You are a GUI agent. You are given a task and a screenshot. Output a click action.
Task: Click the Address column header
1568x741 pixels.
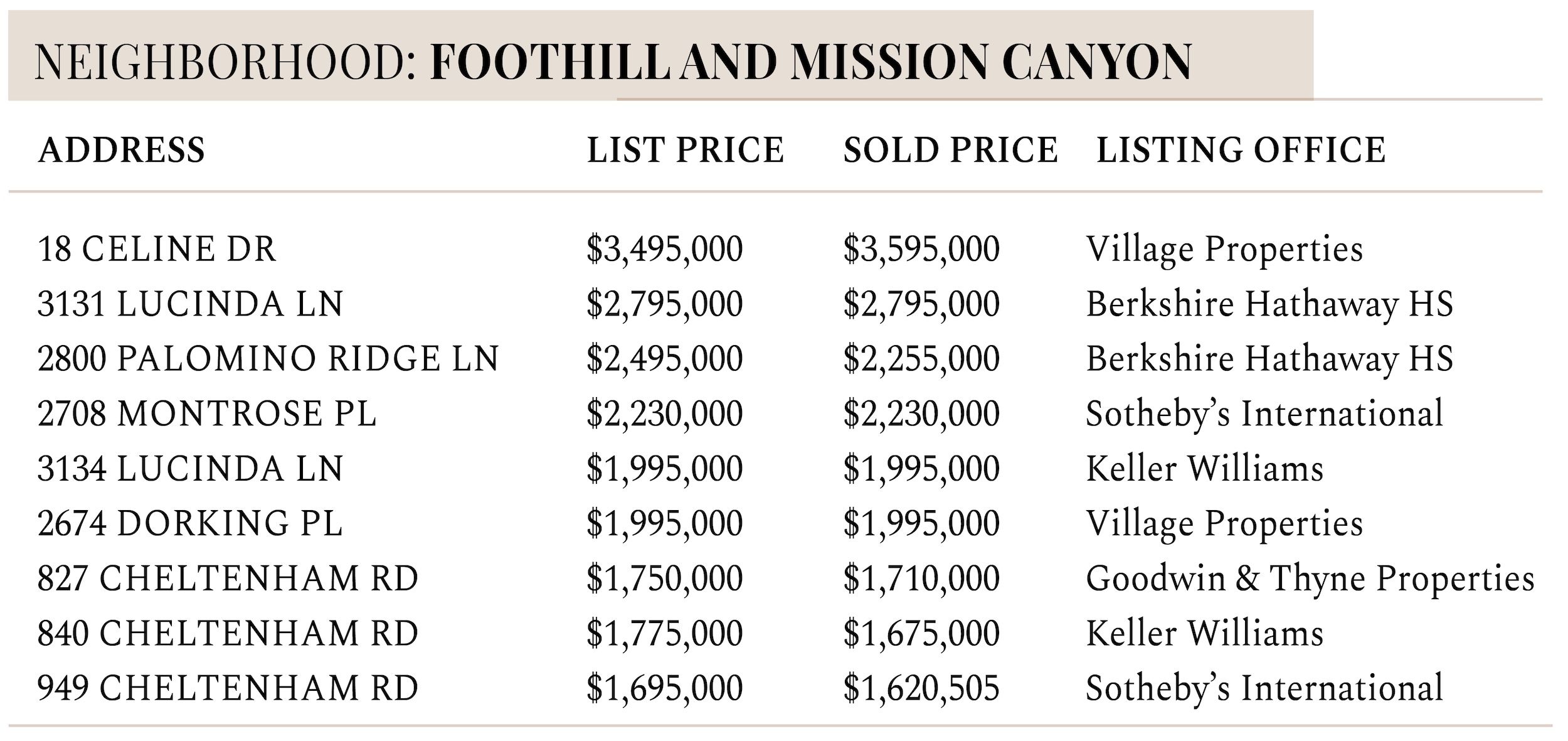tap(122, 150)
